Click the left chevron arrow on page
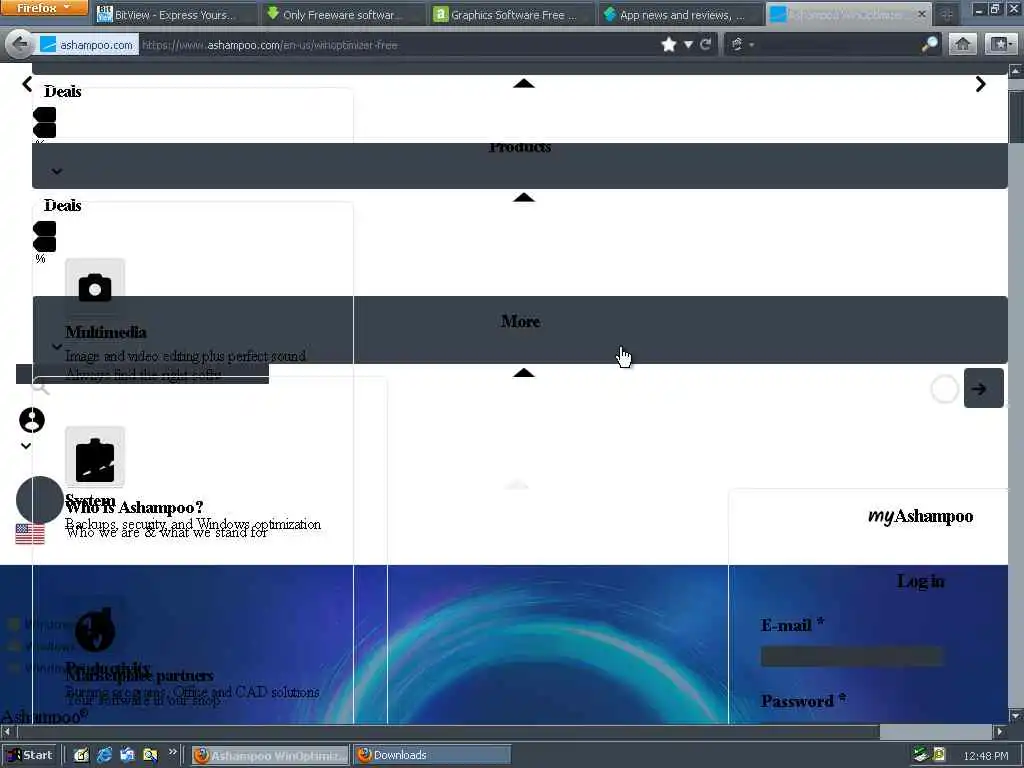The image size is (1024, 768). (x=27, y=84)
